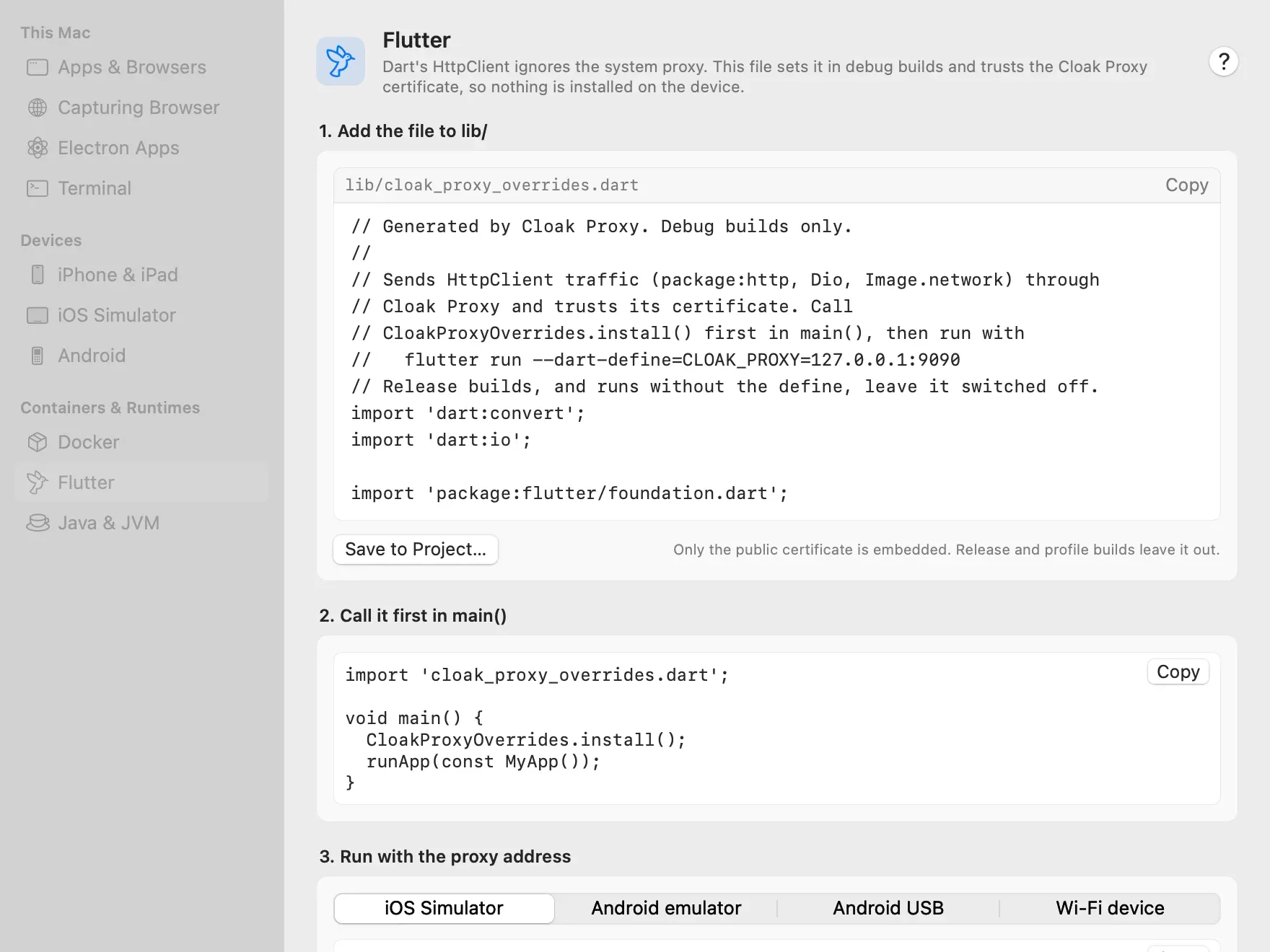Click the Apps & Browsers label
Image resolution: width=1270 pixels, height=952 pixels.
coord(132,67)
